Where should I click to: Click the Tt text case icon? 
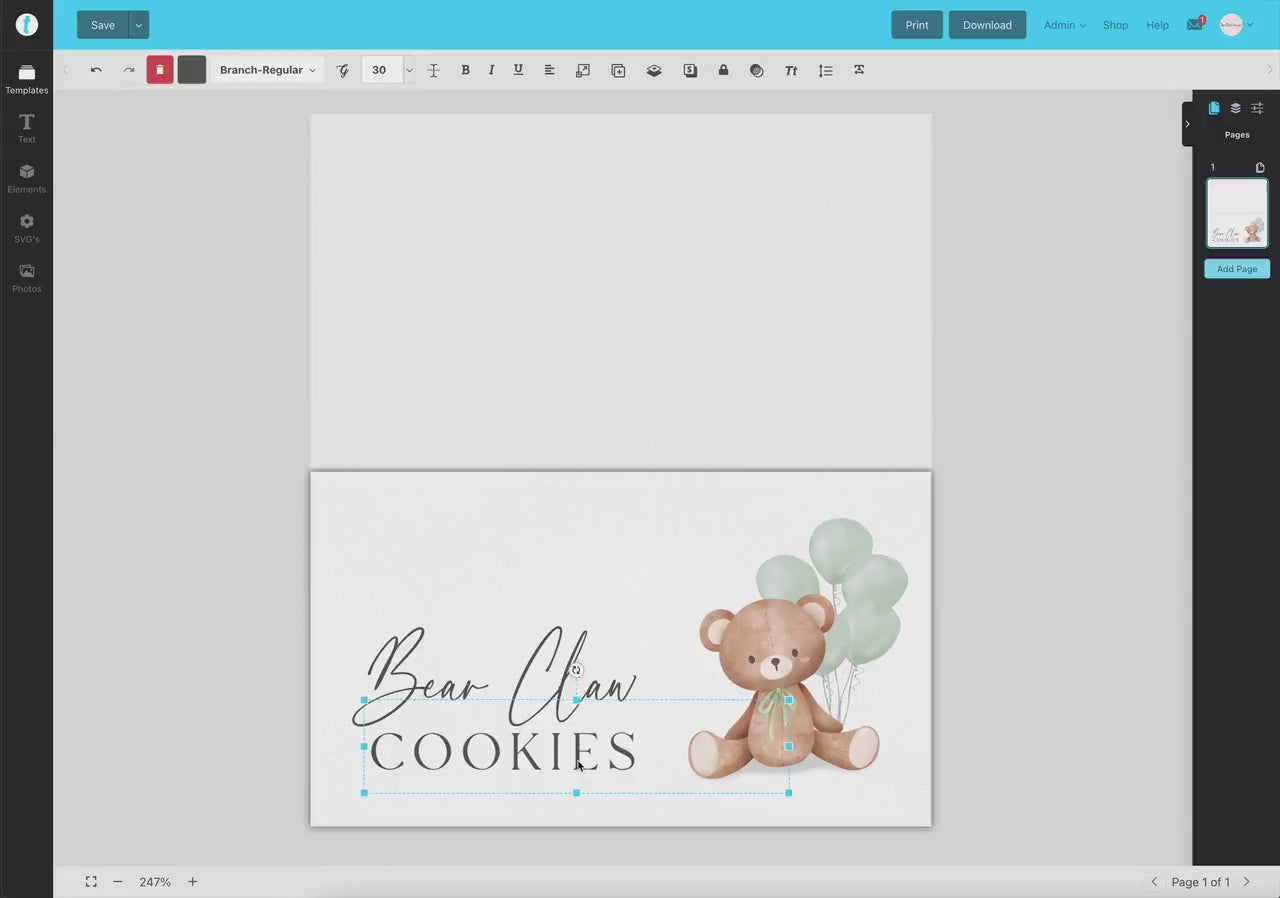pos(791,70)
